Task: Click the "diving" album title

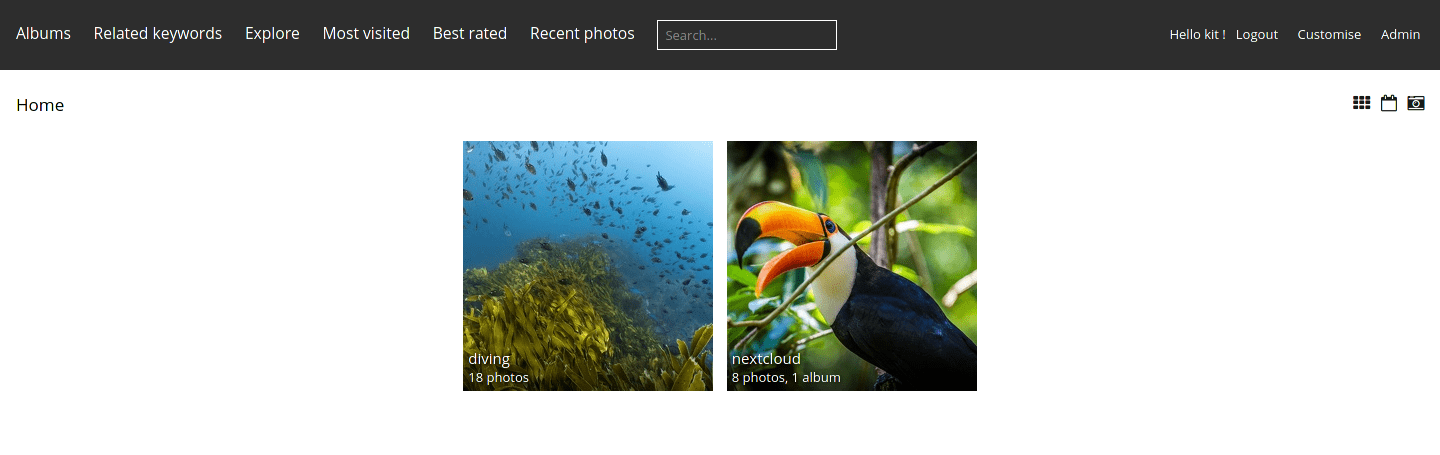Action: 489,359
